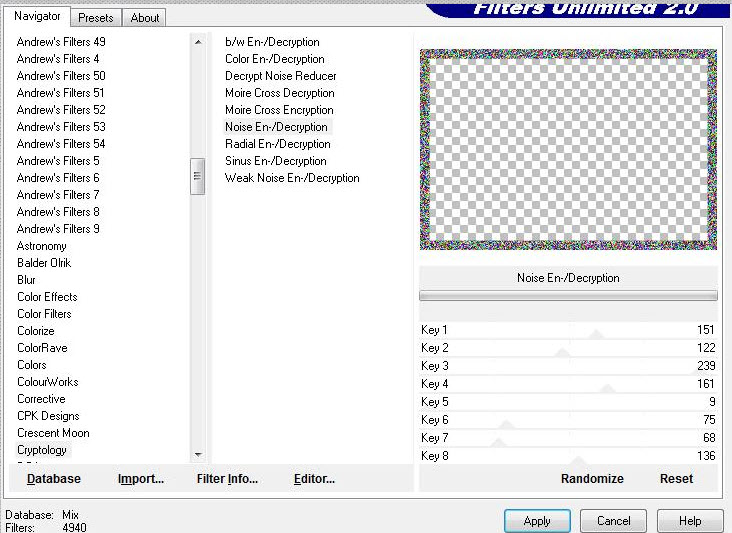732x533 pixels.
Task: Select Andrew's Filters 5 category
Action: 58,161
